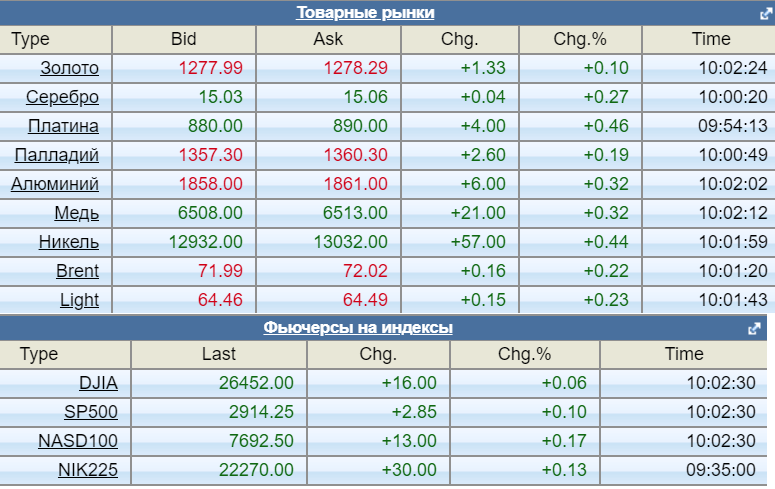This screenshot has height=489, width=775.
Task: Click the Ask column header
Action: click(328, 40)
